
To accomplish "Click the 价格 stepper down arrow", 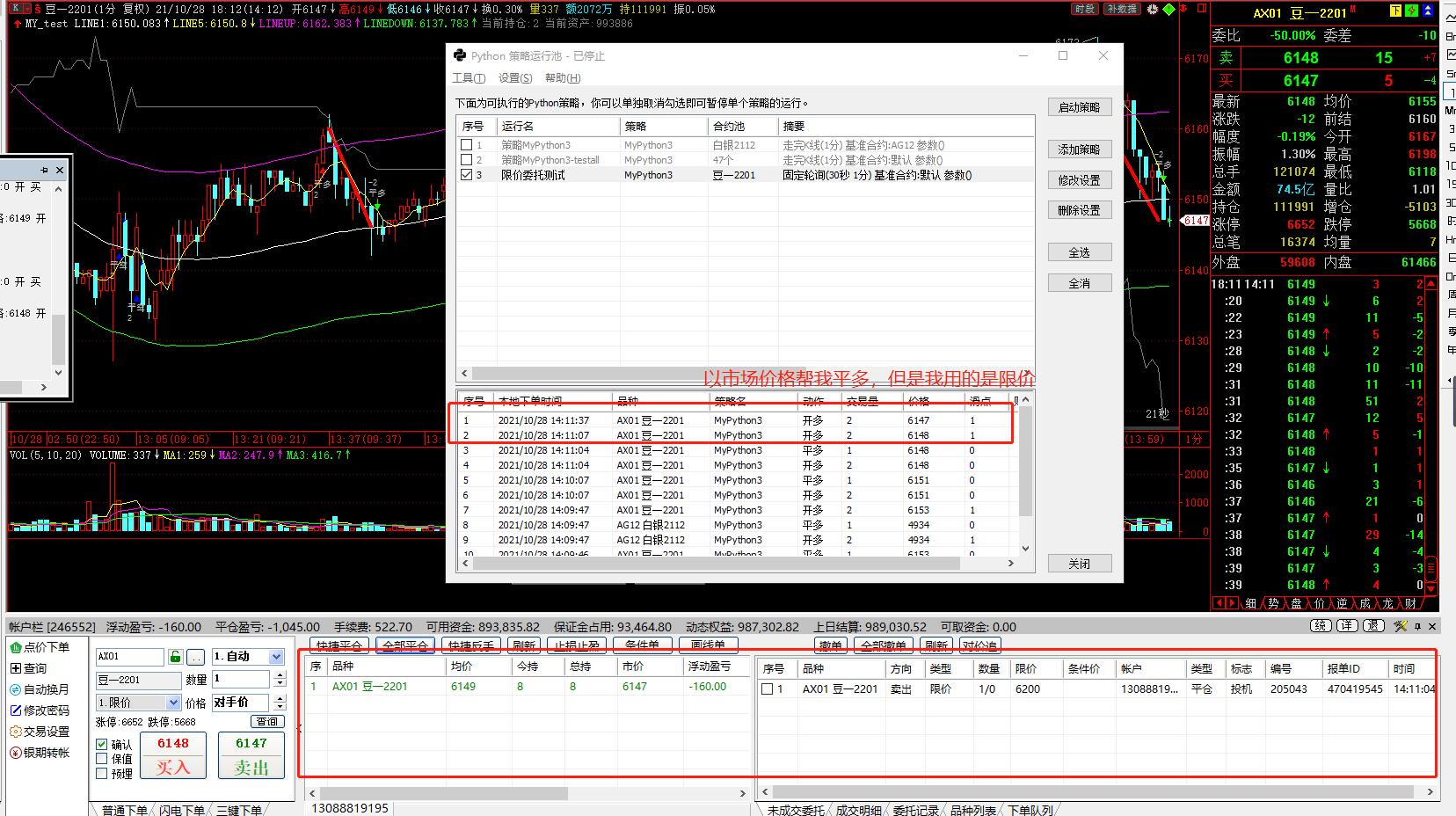I will [280, 706].
